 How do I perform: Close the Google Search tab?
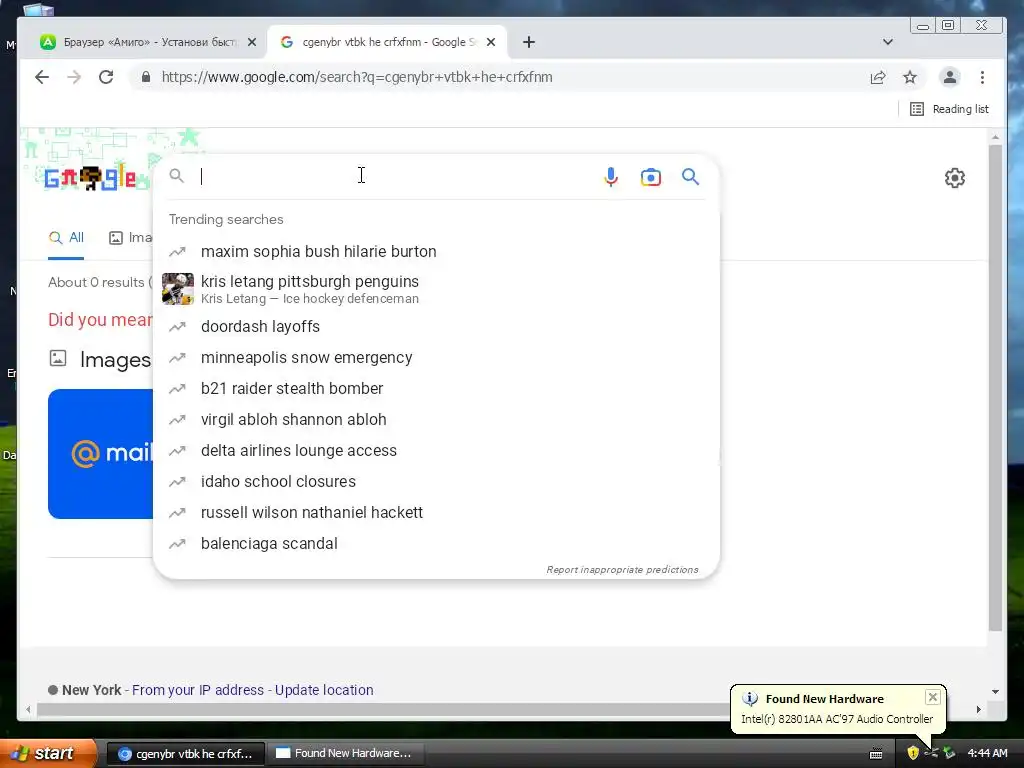coord(491,42)
